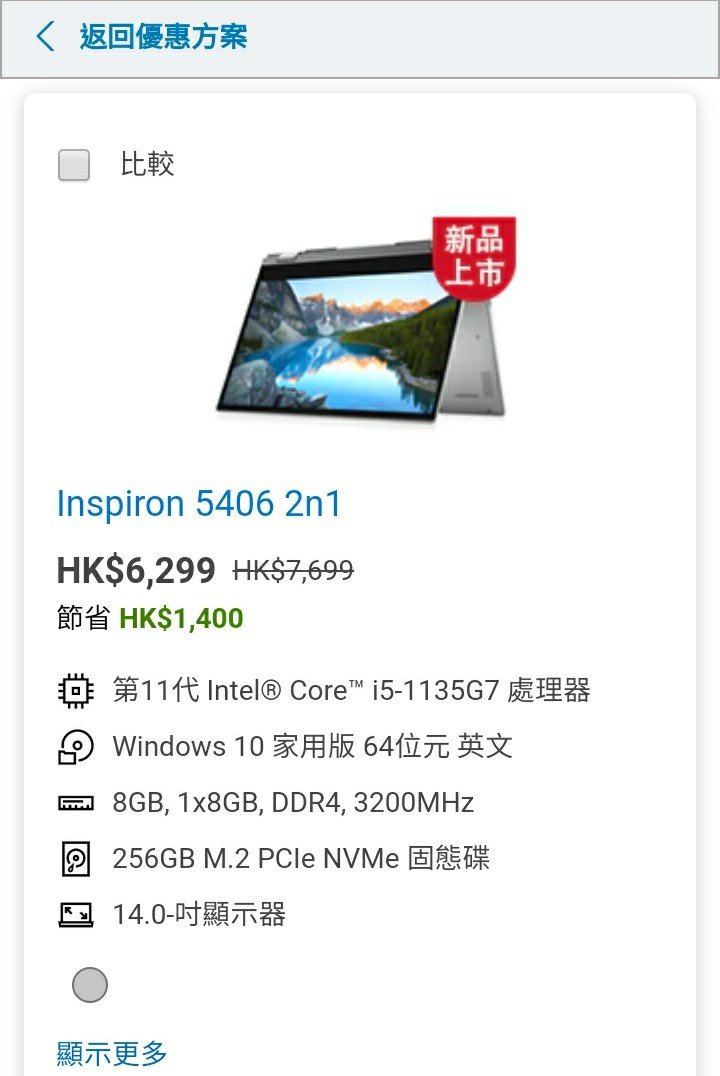Select the 比較 checkbox label
The height and width of the screenshot is (1076, 720).
(x=147, y=164)
